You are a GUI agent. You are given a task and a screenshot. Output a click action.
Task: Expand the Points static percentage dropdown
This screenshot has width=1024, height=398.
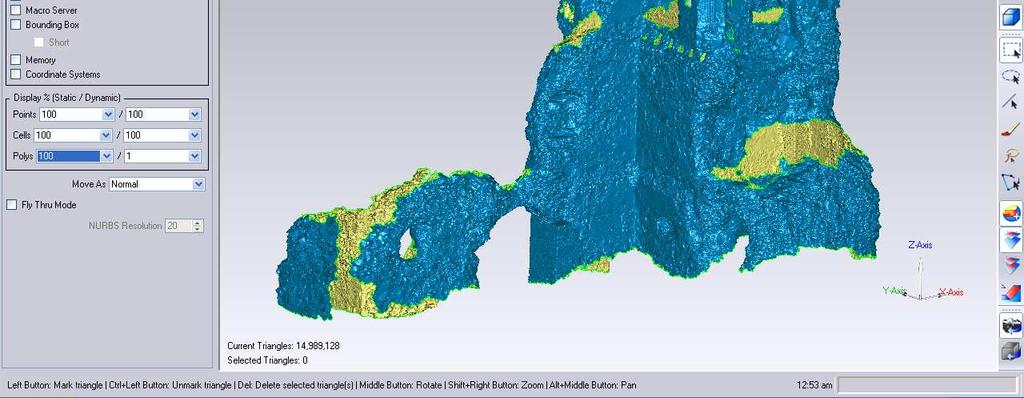[108, 114]
